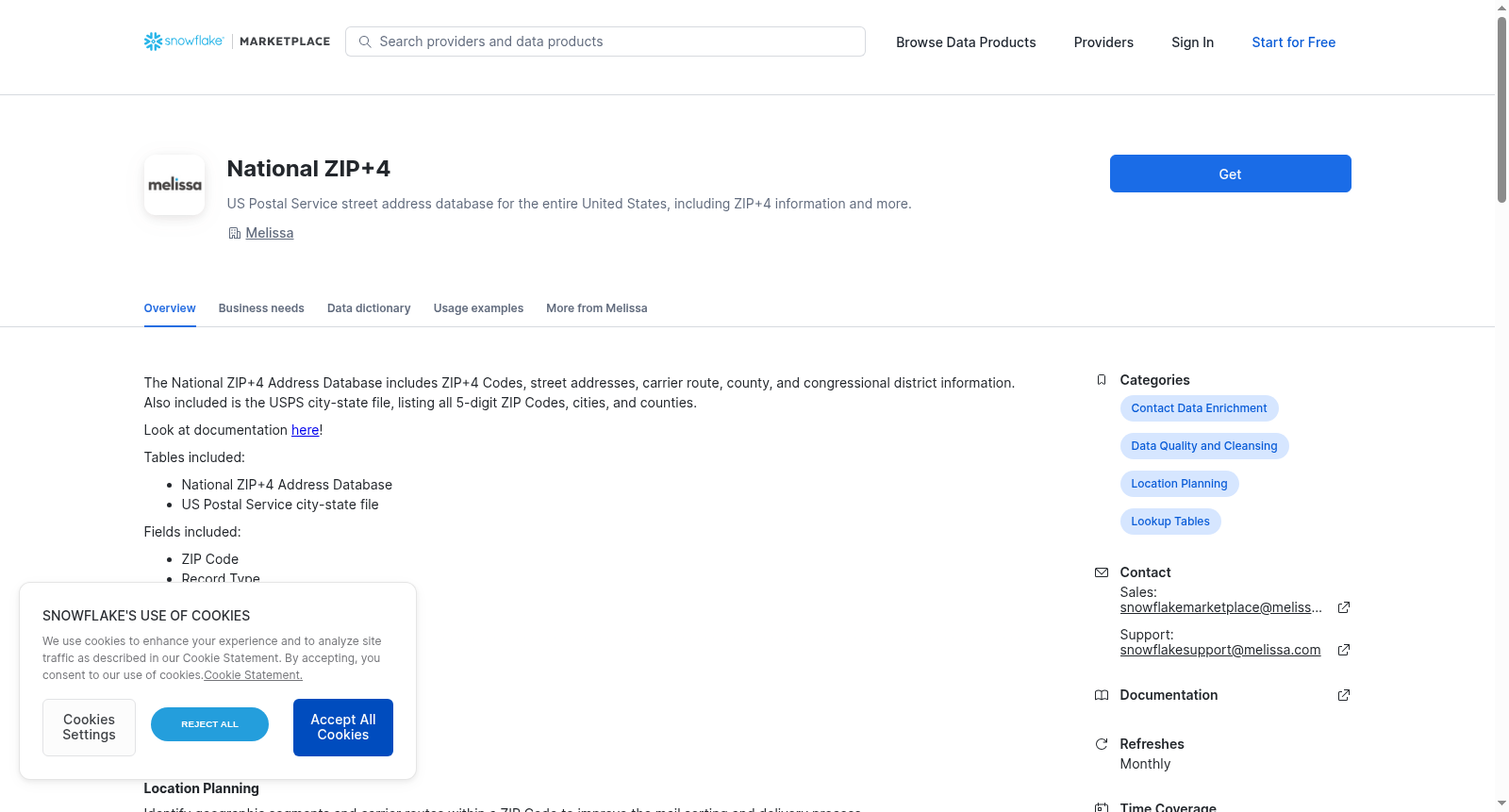Open the support email external link icon
Screen dimensions: 1509x812
pyautogui.click(x=1344, y=650)
